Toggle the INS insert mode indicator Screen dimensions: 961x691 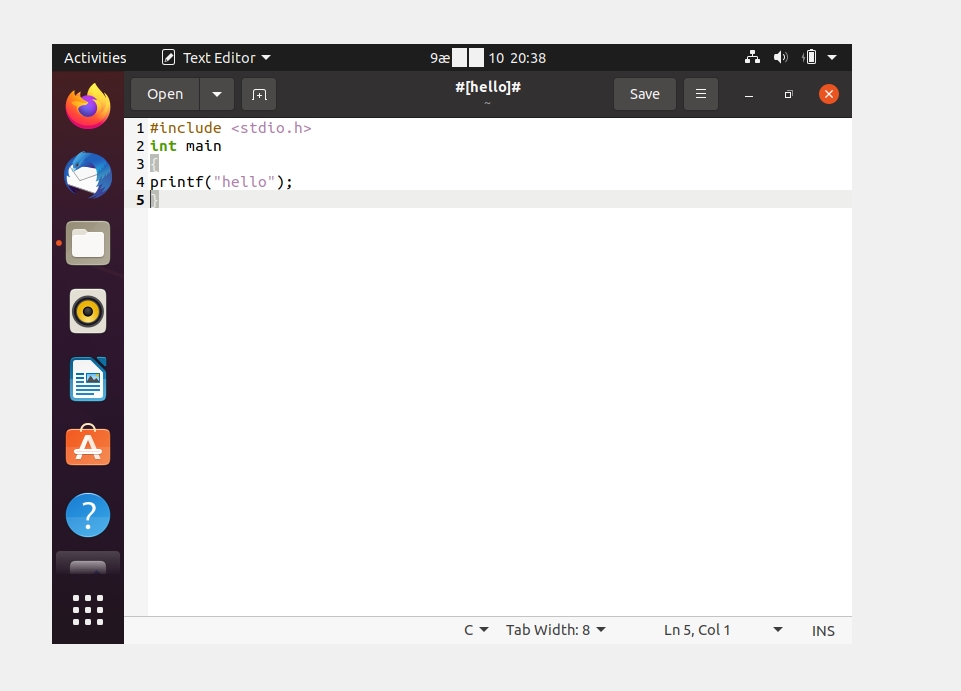(x=823, y=630)
